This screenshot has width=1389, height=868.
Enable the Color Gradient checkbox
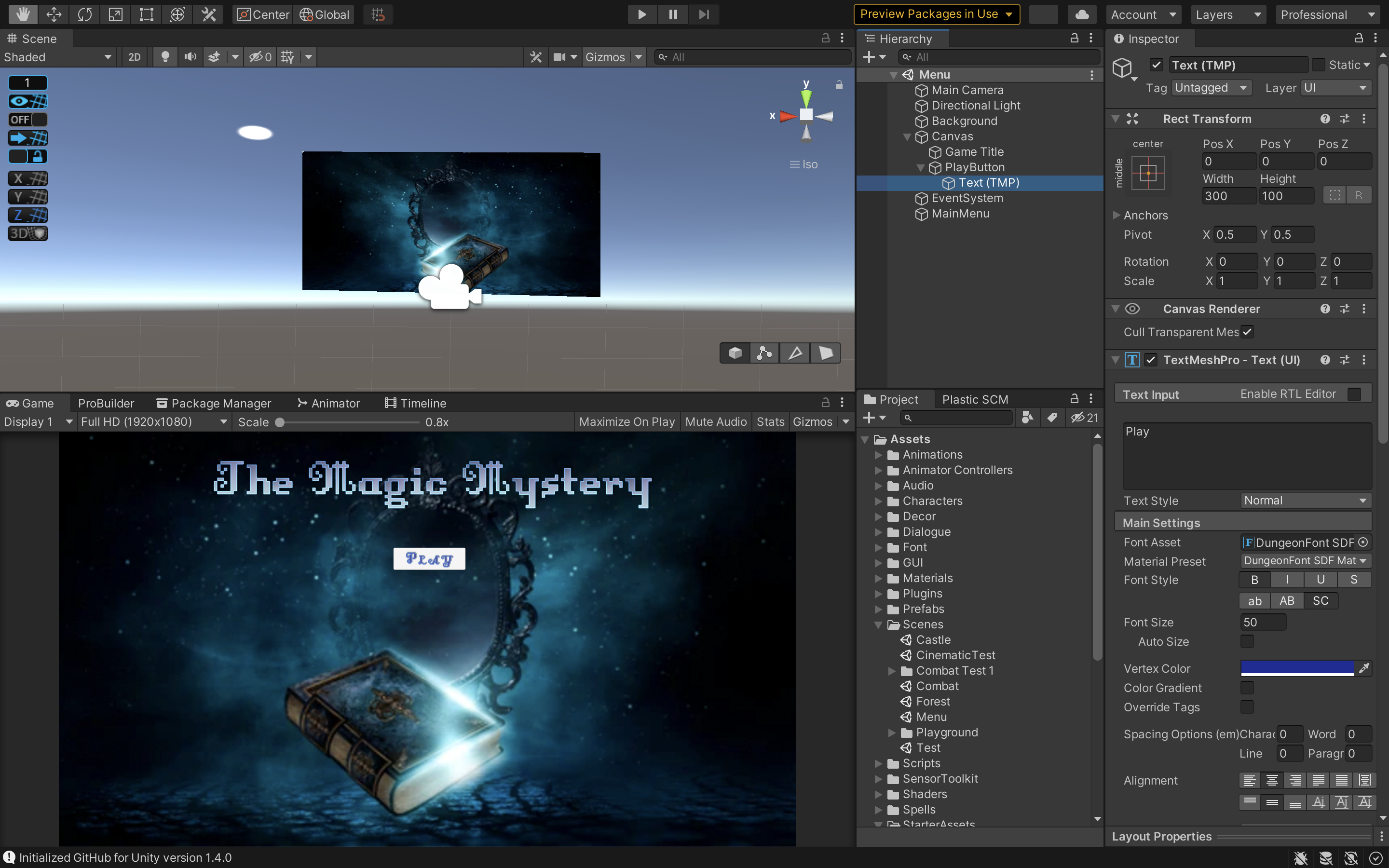coord(1247,688)
